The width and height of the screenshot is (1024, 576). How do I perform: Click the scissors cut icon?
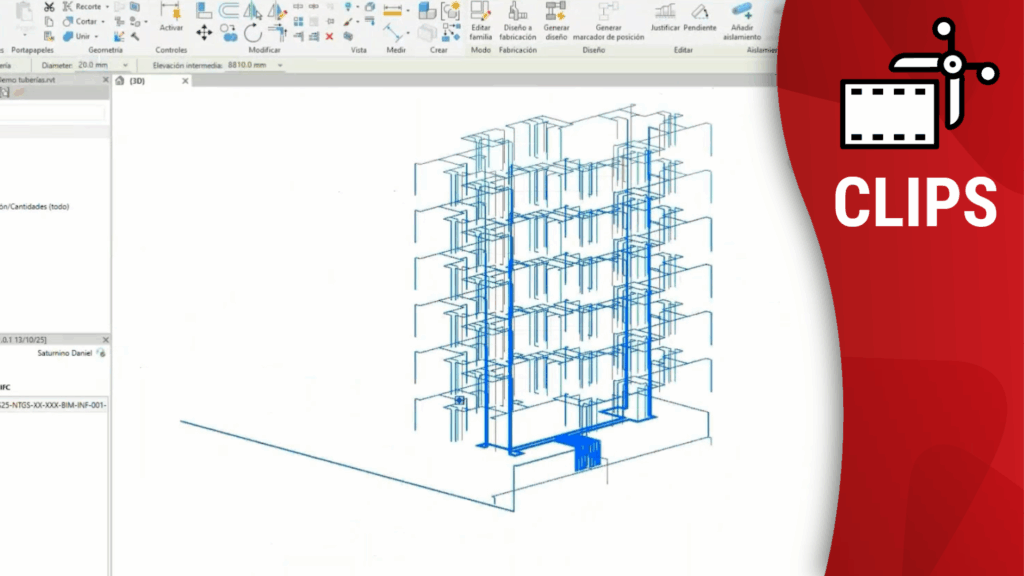coord(49,7)
